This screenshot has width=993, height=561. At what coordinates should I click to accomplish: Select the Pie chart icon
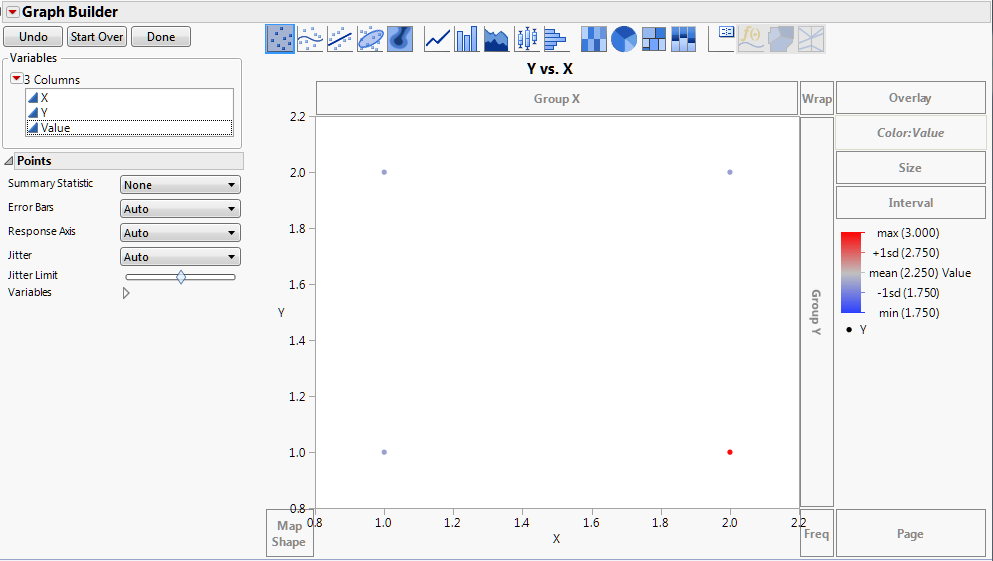[x=624, y=39]
